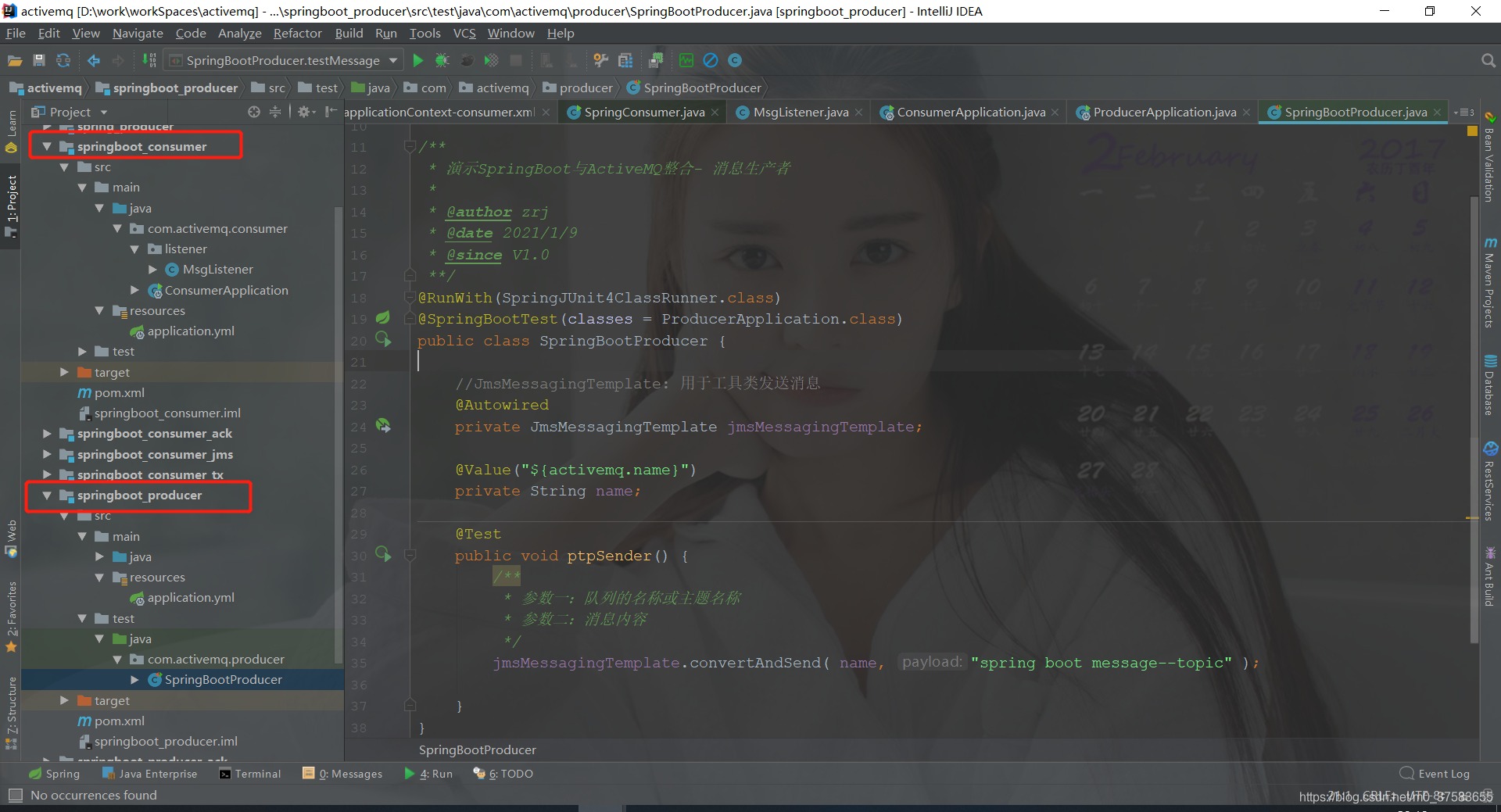Toggle the Web side panel
Viewport: 1501px width, 812px height.
[x=11, y=538]
